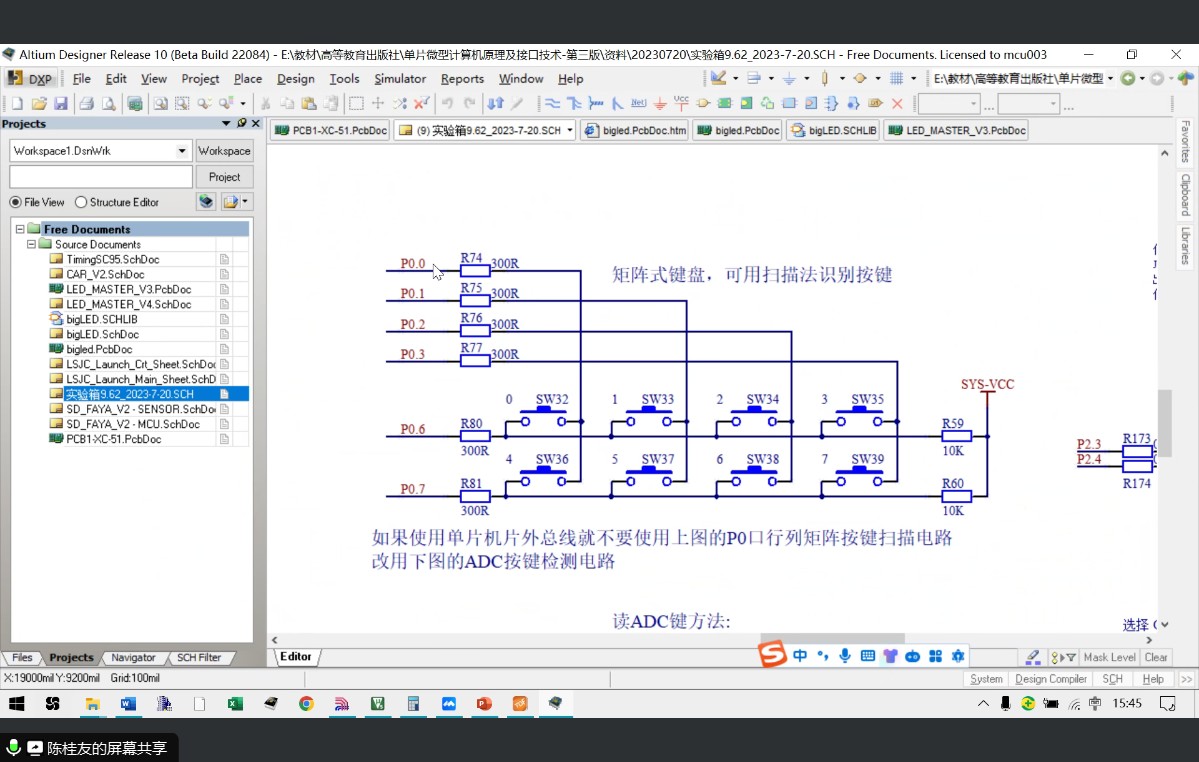
Task: Click the Save document icon in toolbar
Action: (x=61, y=103)
